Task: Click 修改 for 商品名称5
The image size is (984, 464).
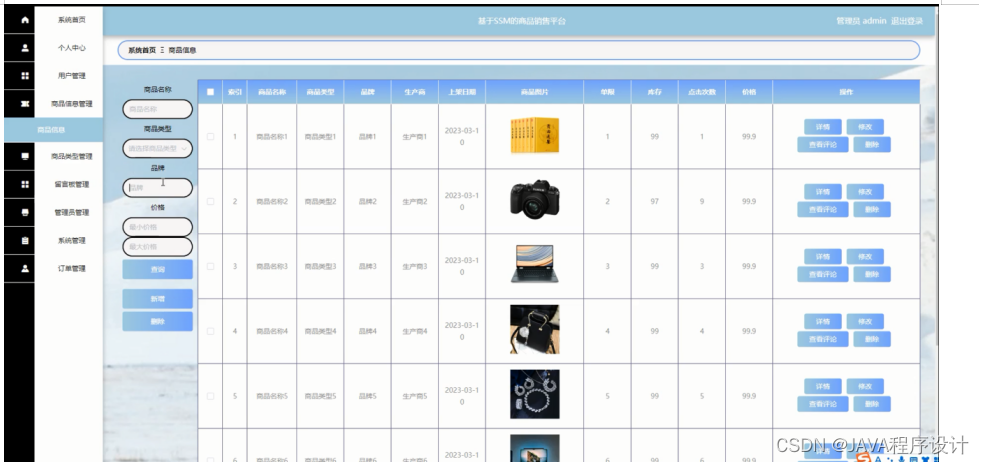Action: [865, 386]
